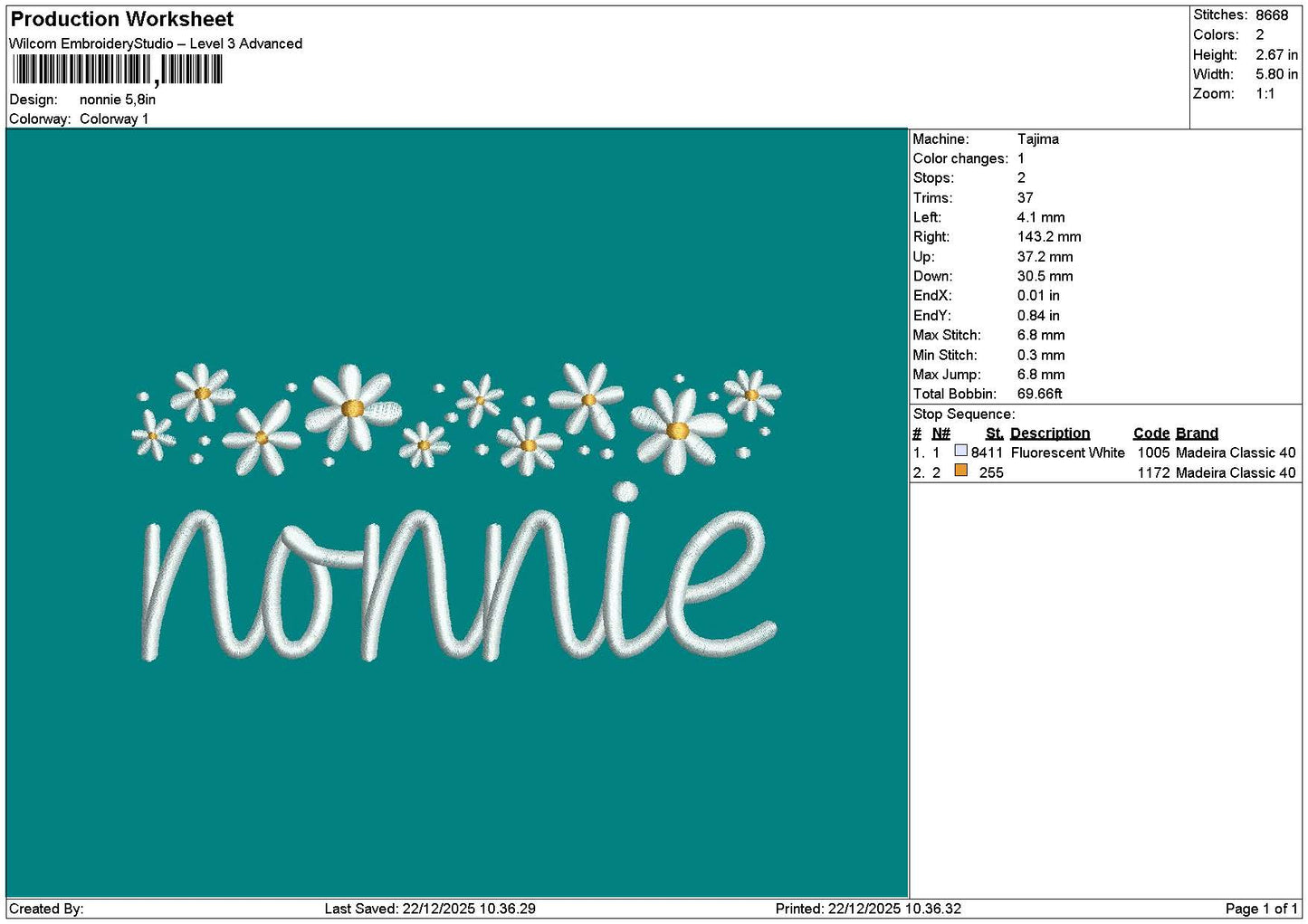Click the Zoom value 1:1

point(1265,94)
